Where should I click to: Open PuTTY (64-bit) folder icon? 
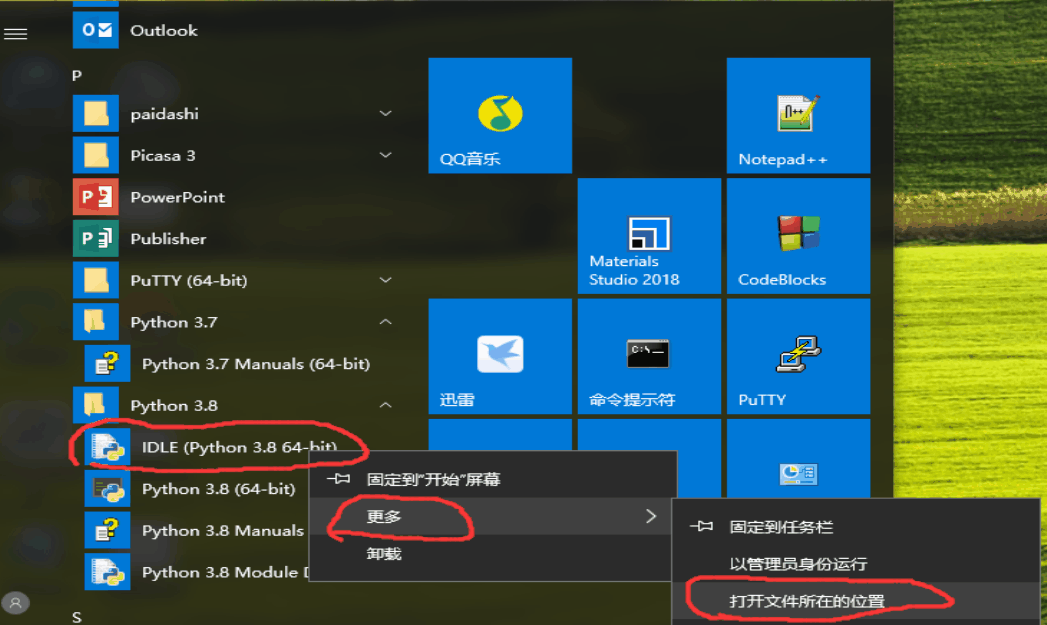(95, 280)
